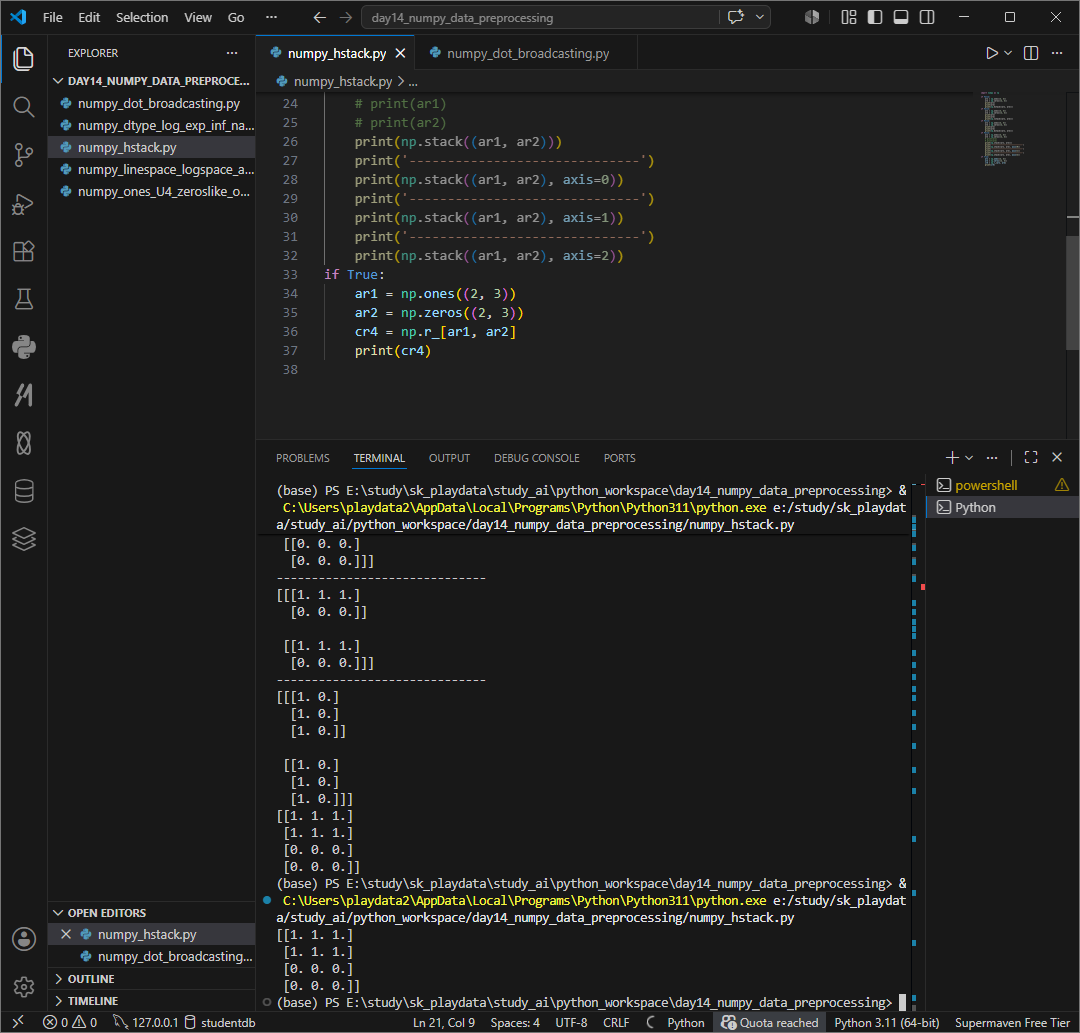Switch to the Debug Console tab
1080x1033 pixels.
pyautogui.click(x=537, y=458)
